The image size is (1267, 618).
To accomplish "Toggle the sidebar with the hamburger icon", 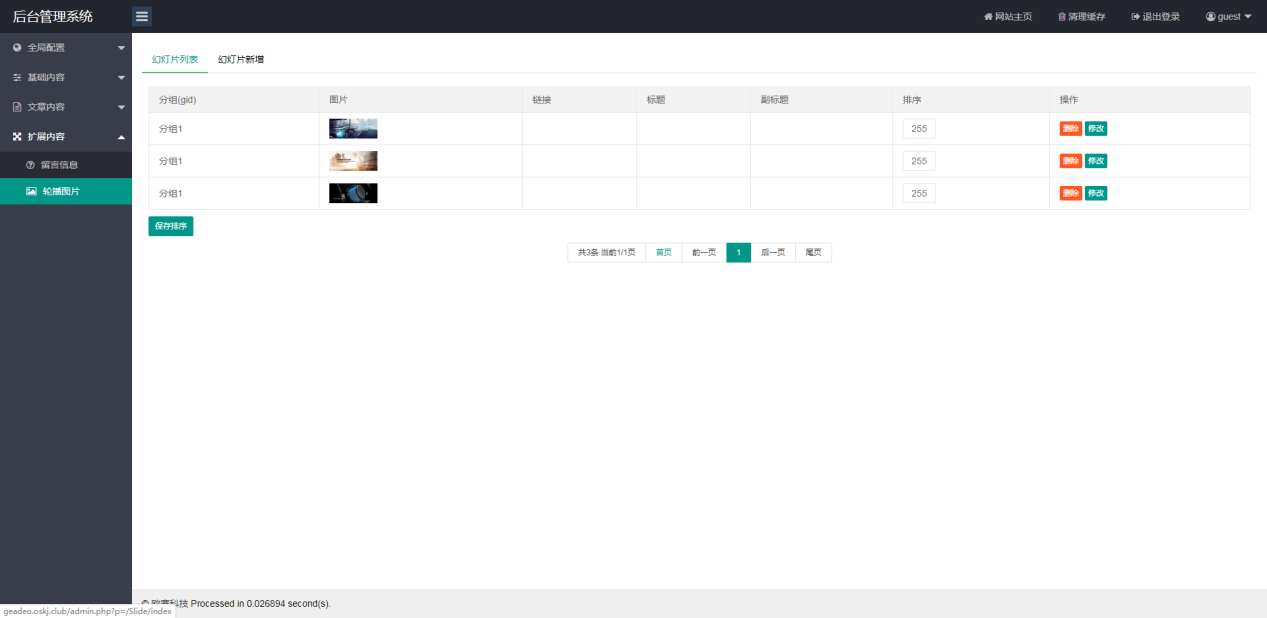I will 142,16.
